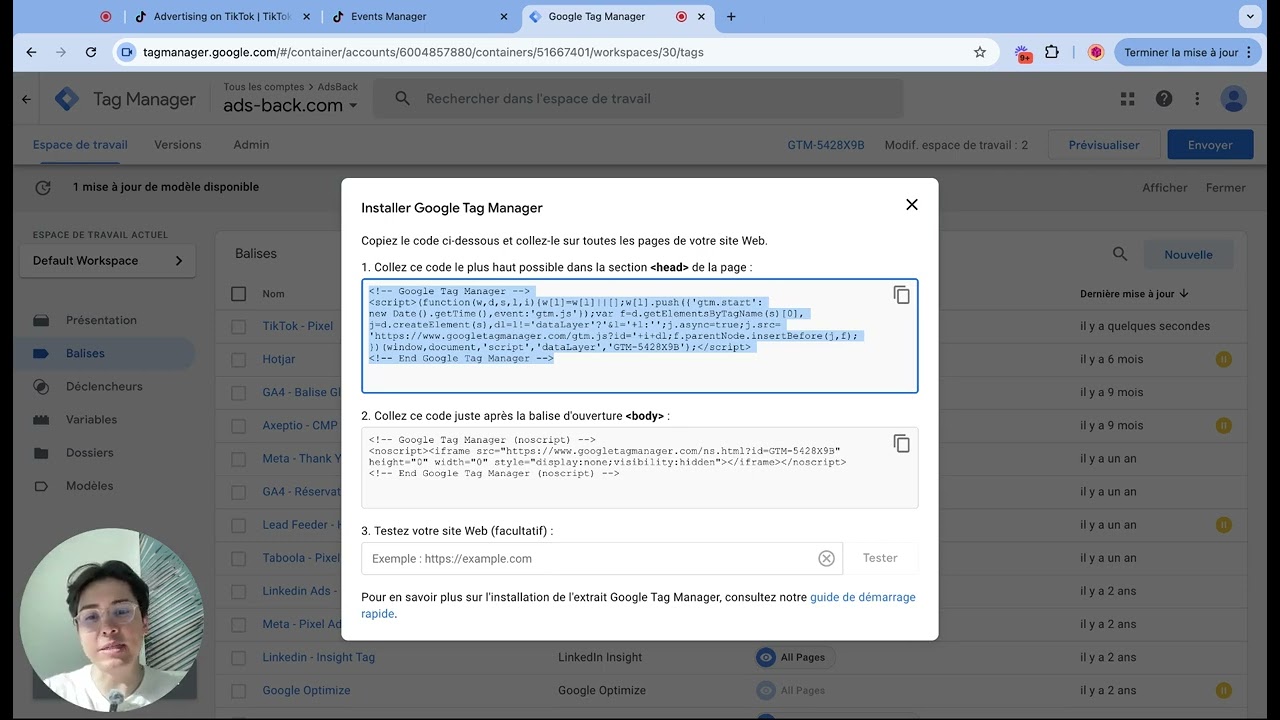Open the browser extensions puzzle icon
This screenshot has width=1280, height=720.
coord(1052,52)
